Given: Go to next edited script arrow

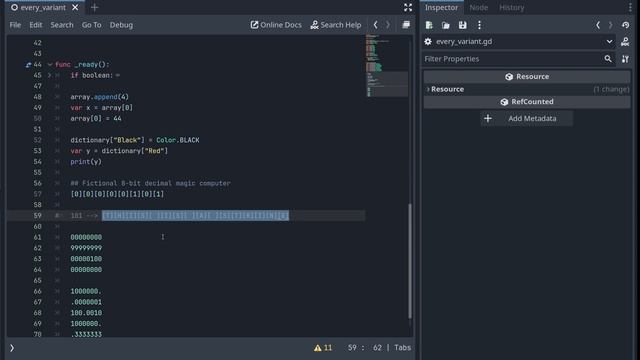Looking at the screenshot, I should pos(388,25).
